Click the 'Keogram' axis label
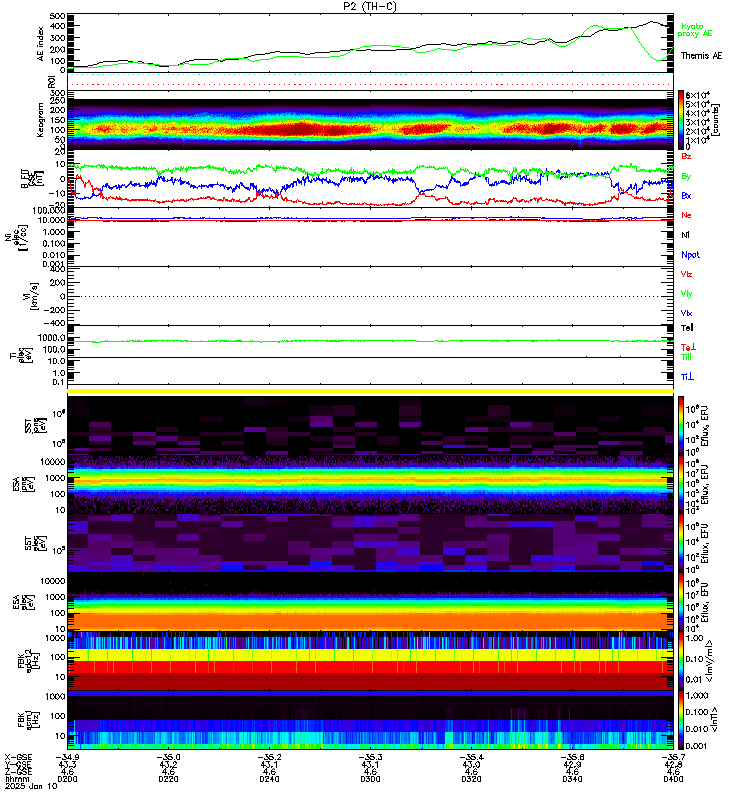 tap(40, 120)
